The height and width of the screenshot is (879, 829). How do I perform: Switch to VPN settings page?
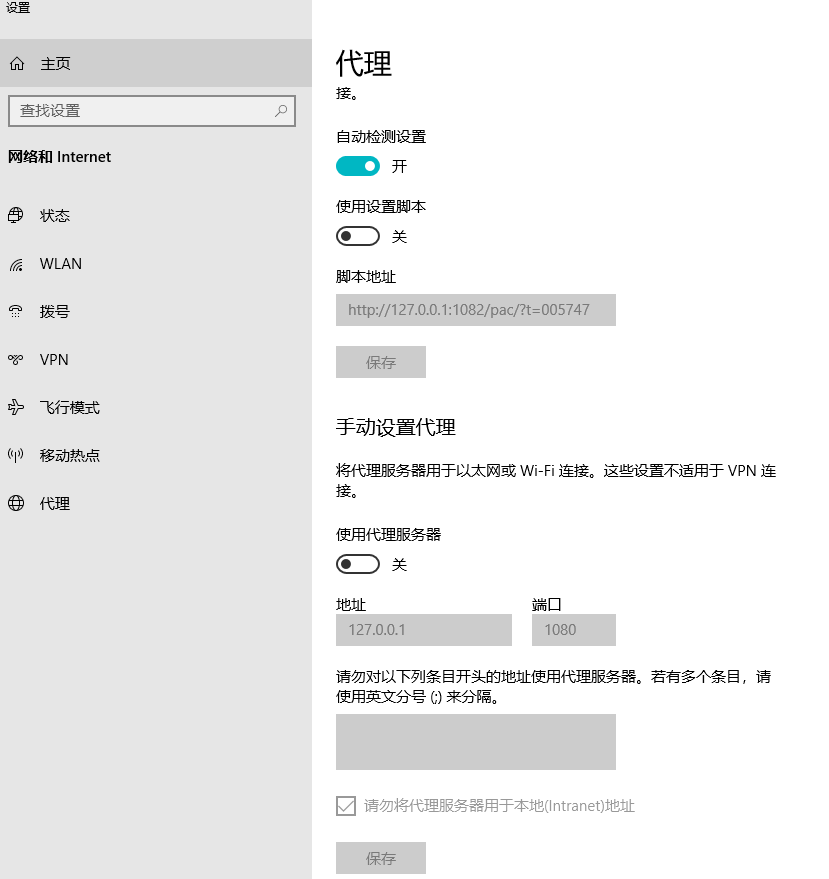156,359
